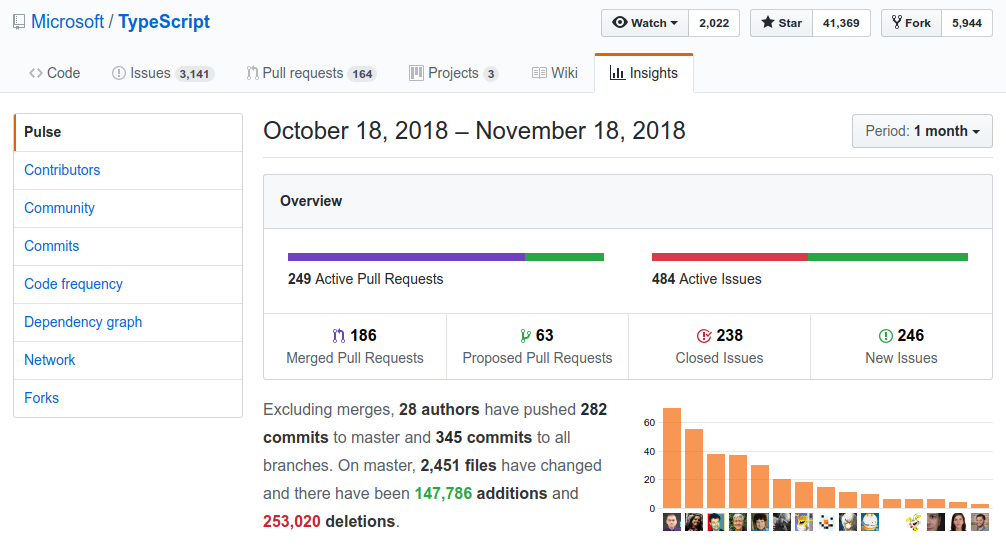This screenshot has height=553, width=1006.
Task: Click 238 Closed Issues
Action: click(x=719, y=346)
